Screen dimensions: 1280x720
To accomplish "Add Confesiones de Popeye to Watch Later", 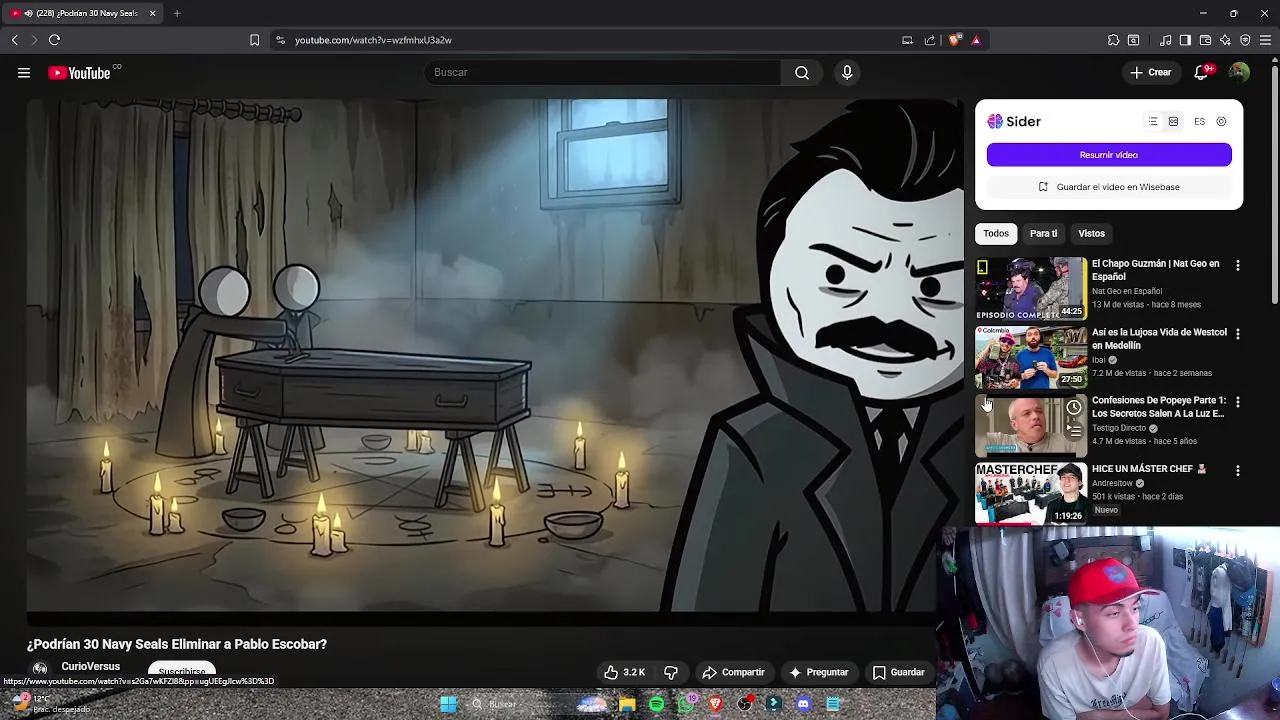I will point(1073,407).
